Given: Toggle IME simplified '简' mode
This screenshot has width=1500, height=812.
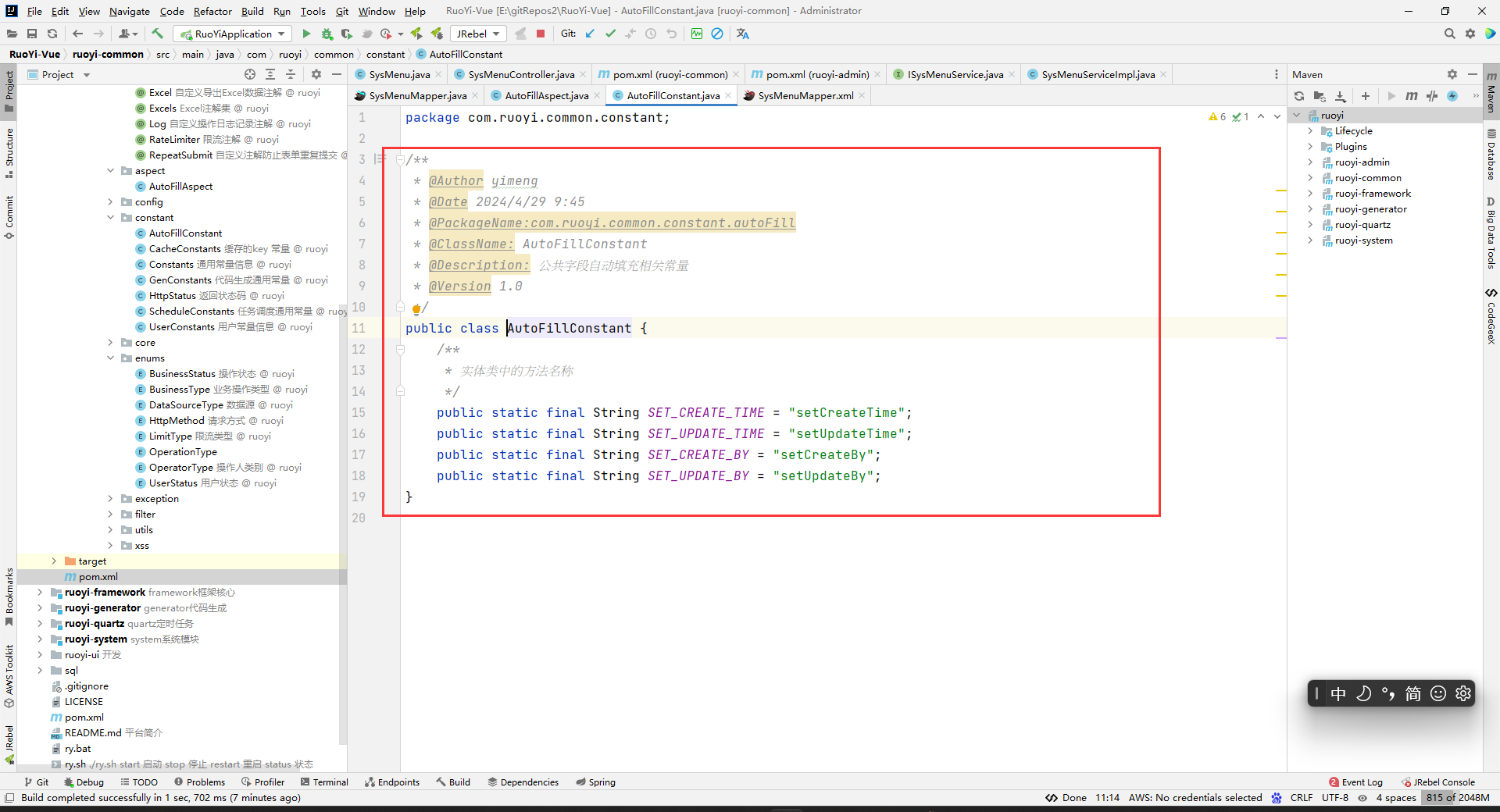Looking at the screenshot, I should coord(1413,693).
